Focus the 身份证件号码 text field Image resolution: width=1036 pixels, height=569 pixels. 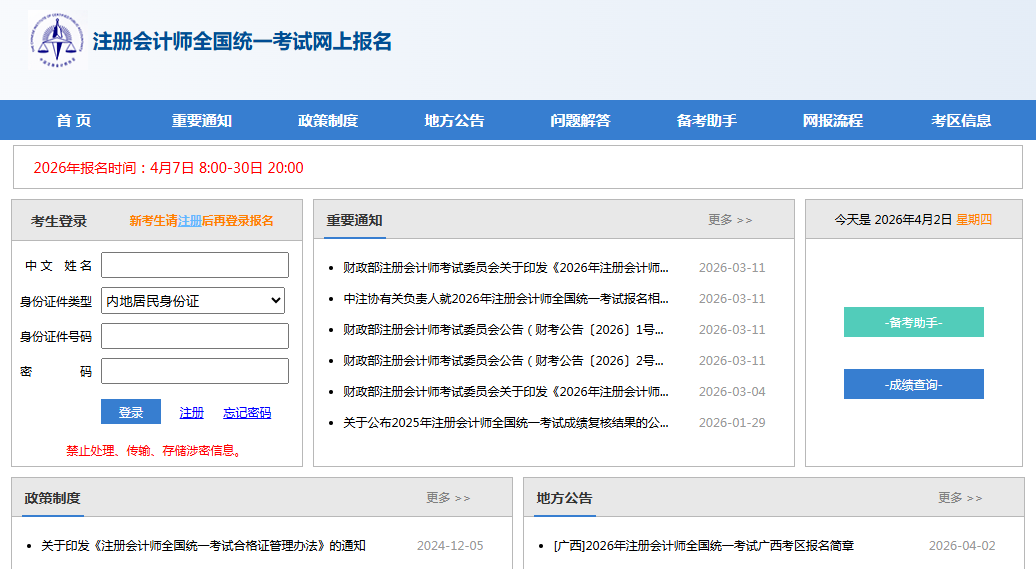click(194, 336)
